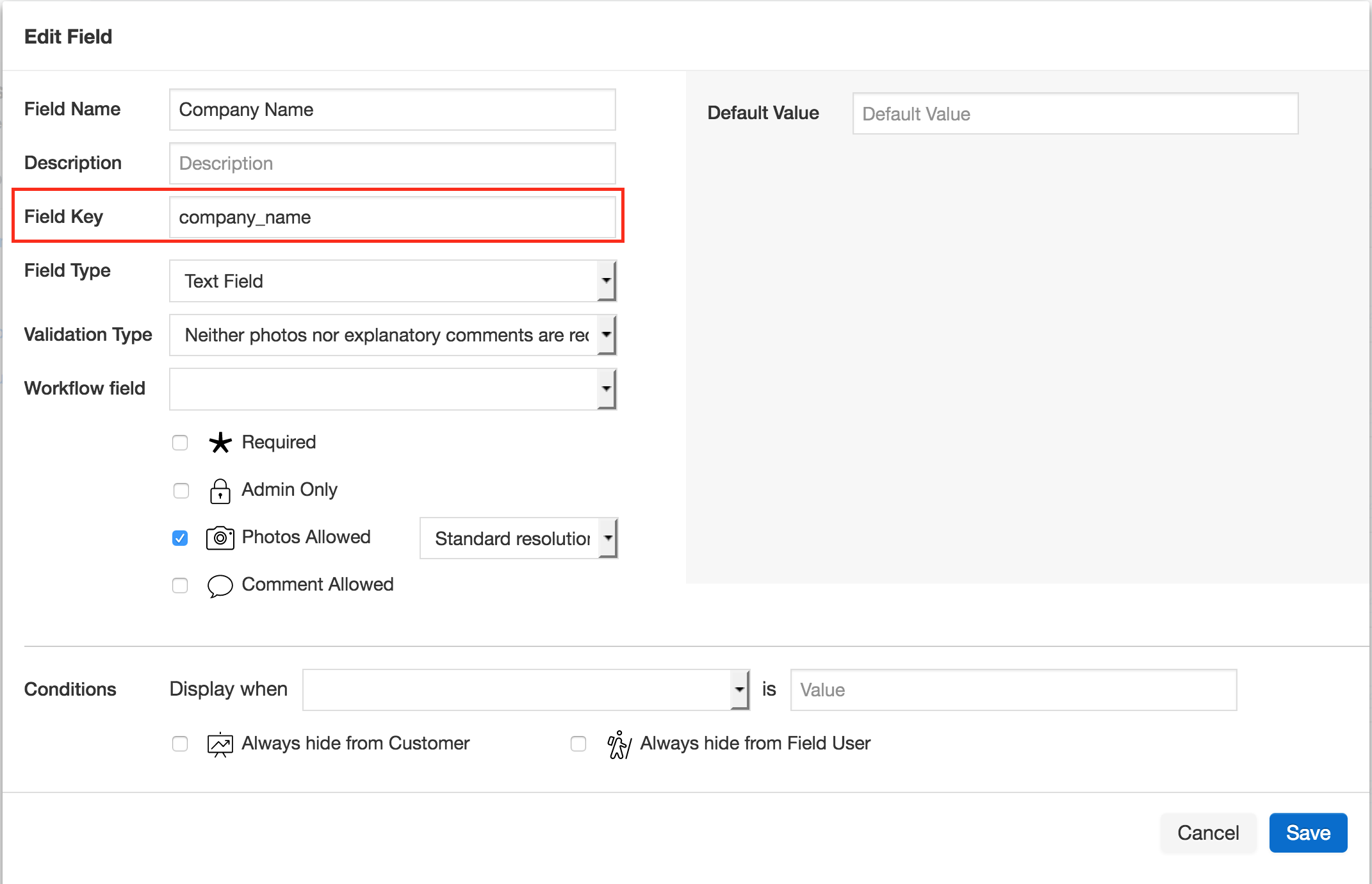Open the Standard resolution photo dropdown

point(518,539)
